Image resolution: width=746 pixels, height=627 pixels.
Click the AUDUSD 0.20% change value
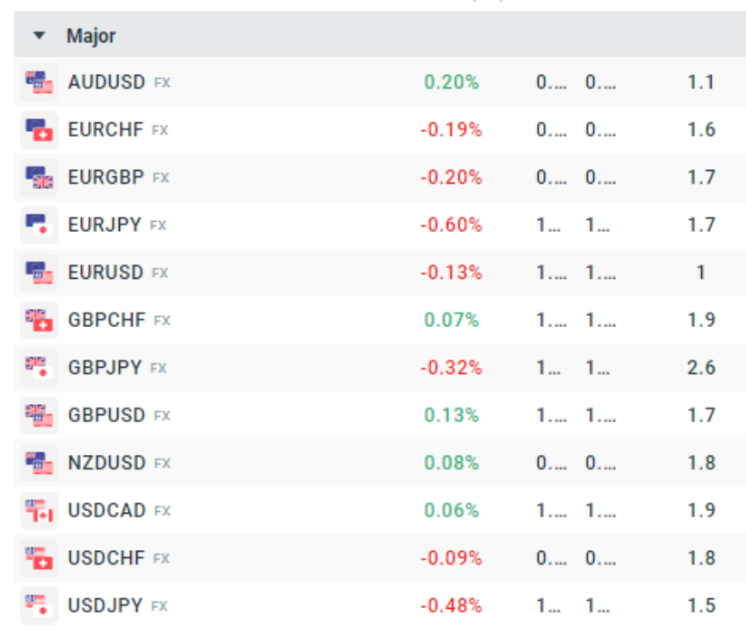(x=451, y=82)
